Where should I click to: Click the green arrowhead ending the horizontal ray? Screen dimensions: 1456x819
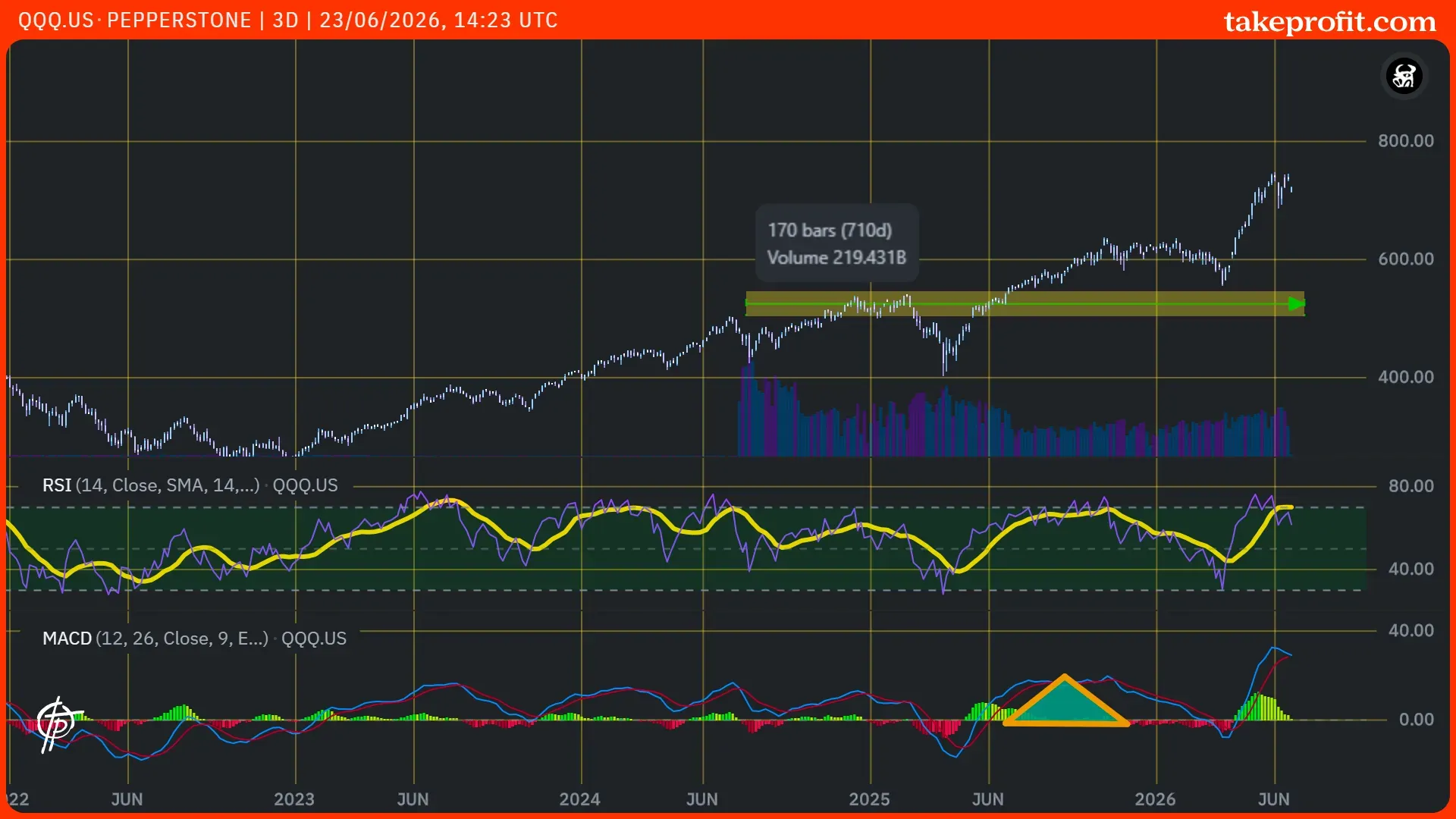click(1296, 304)
